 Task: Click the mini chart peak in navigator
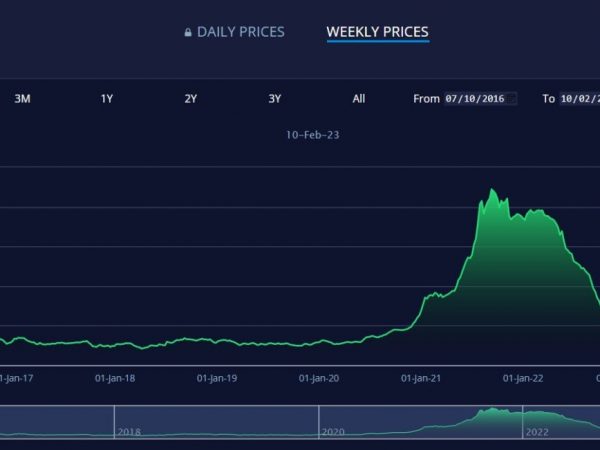tap(492, 409)
